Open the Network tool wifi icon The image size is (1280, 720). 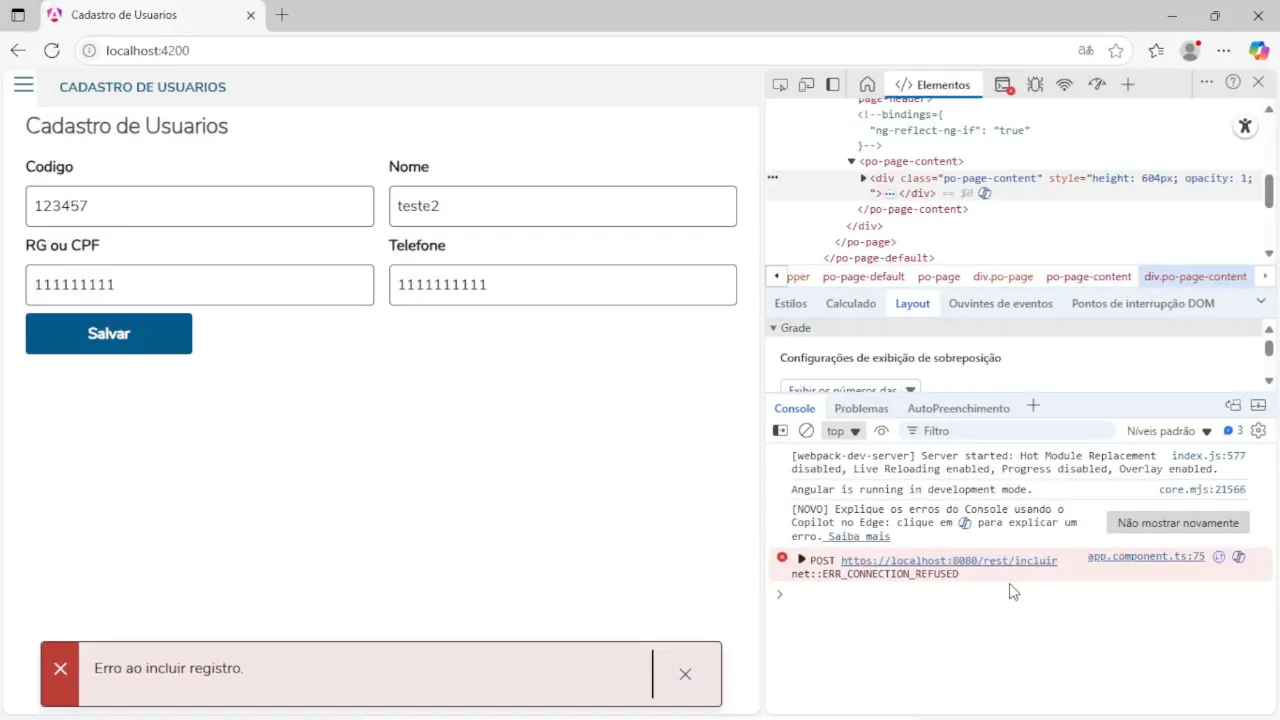click(x=1064, y=85)
